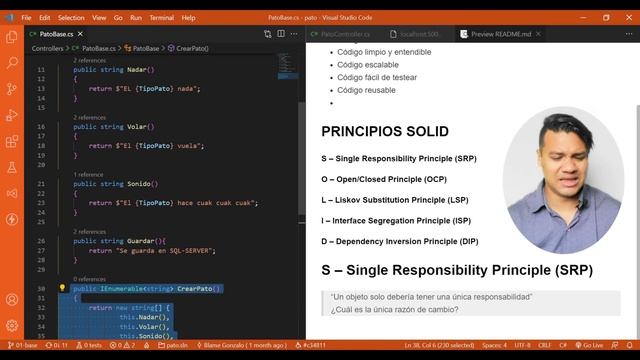Open the Edit menu
Image resolution: width=640 pixels, height=360 pixels.
tap(44, 18)
